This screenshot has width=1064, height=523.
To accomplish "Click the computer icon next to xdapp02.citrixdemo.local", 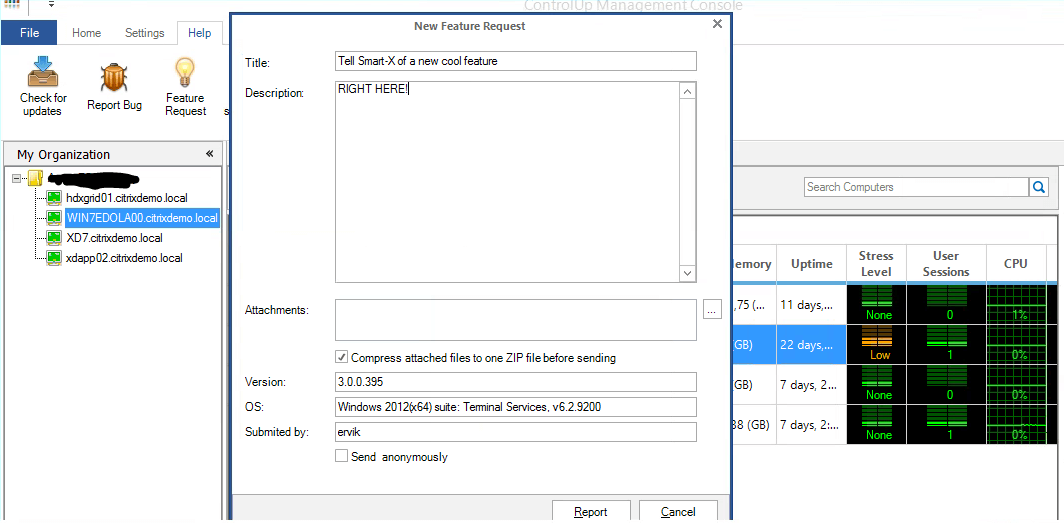I will (x=54, y=258).
